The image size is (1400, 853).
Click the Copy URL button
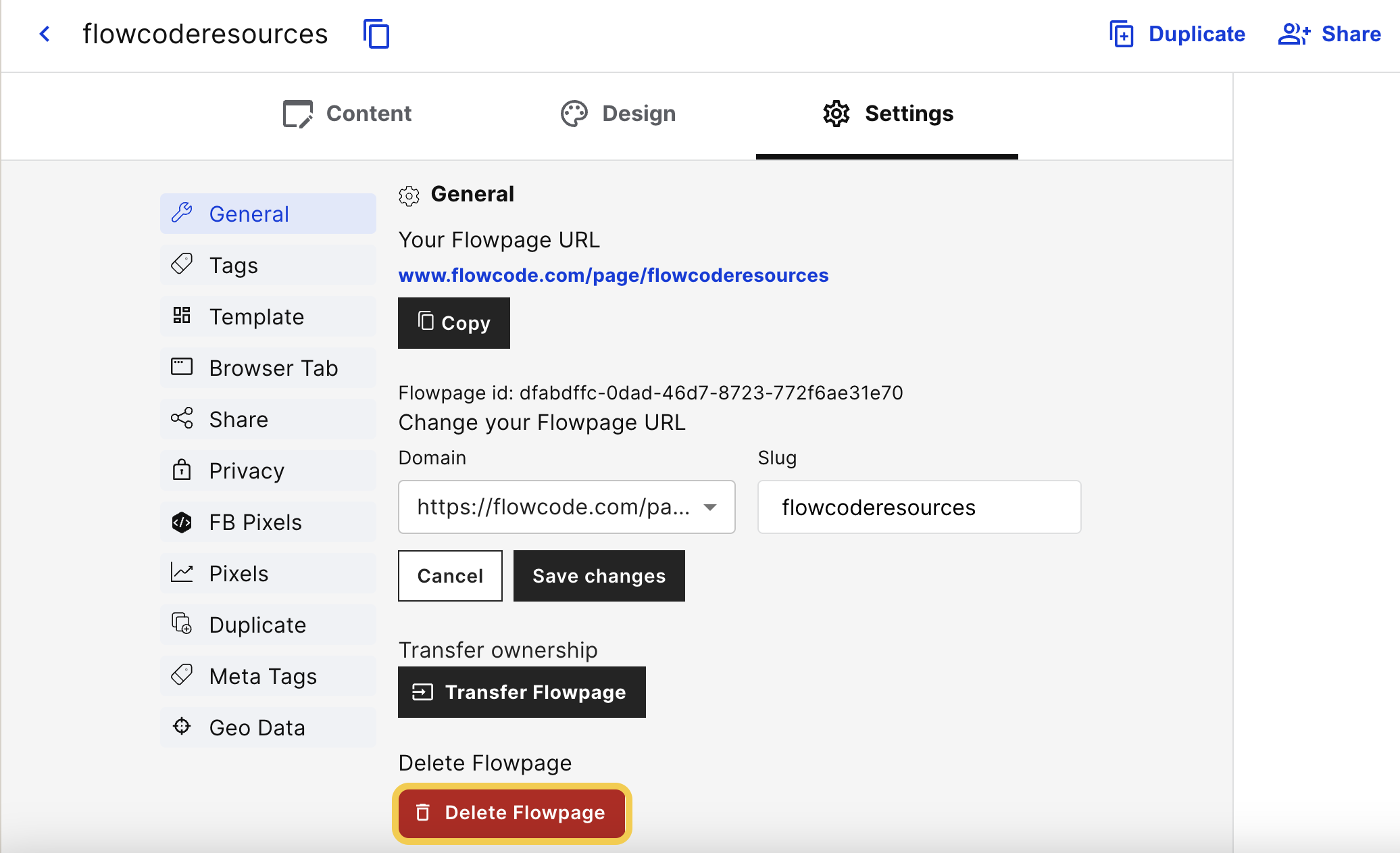click(454, 323)
